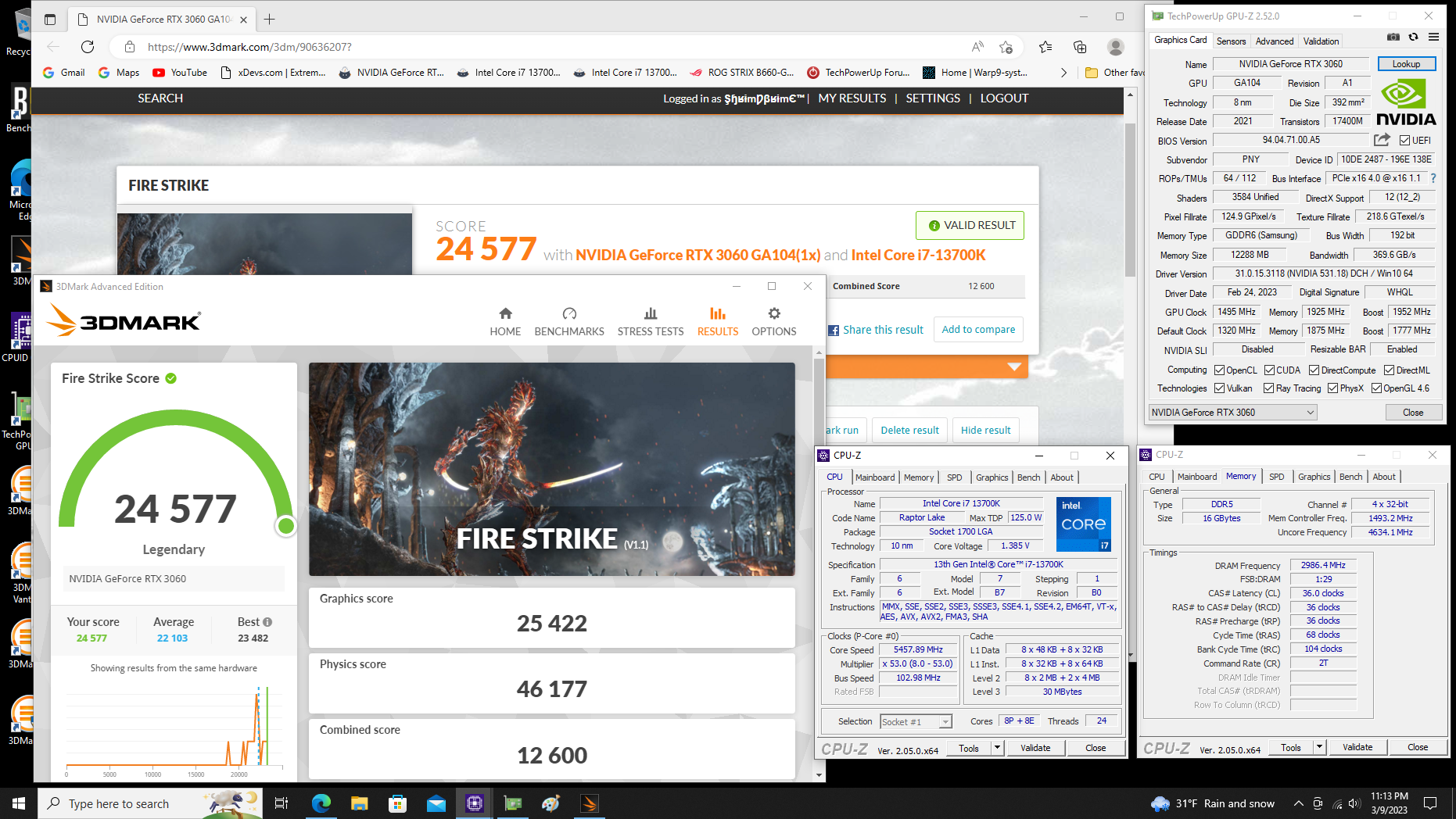Open 3DMark HOME icon
This screenshot has height=819, width=1456.
505,313
